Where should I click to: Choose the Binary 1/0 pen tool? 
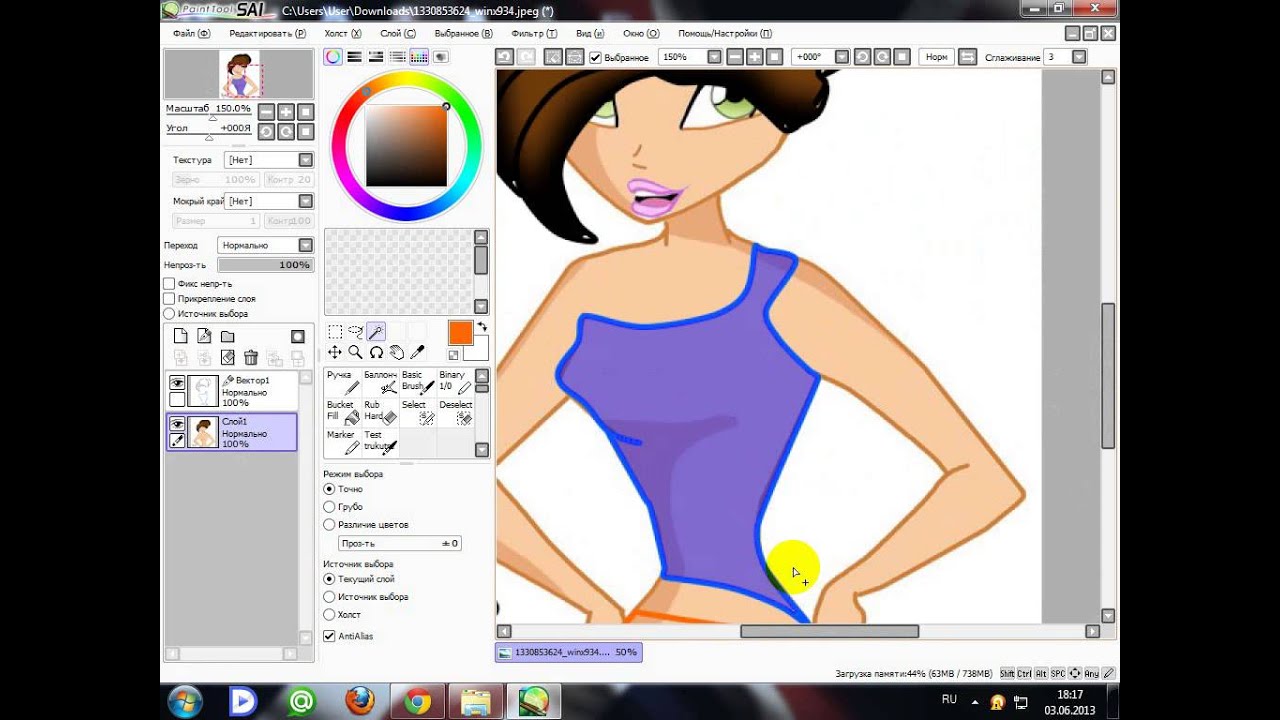[x=455, y=382]
